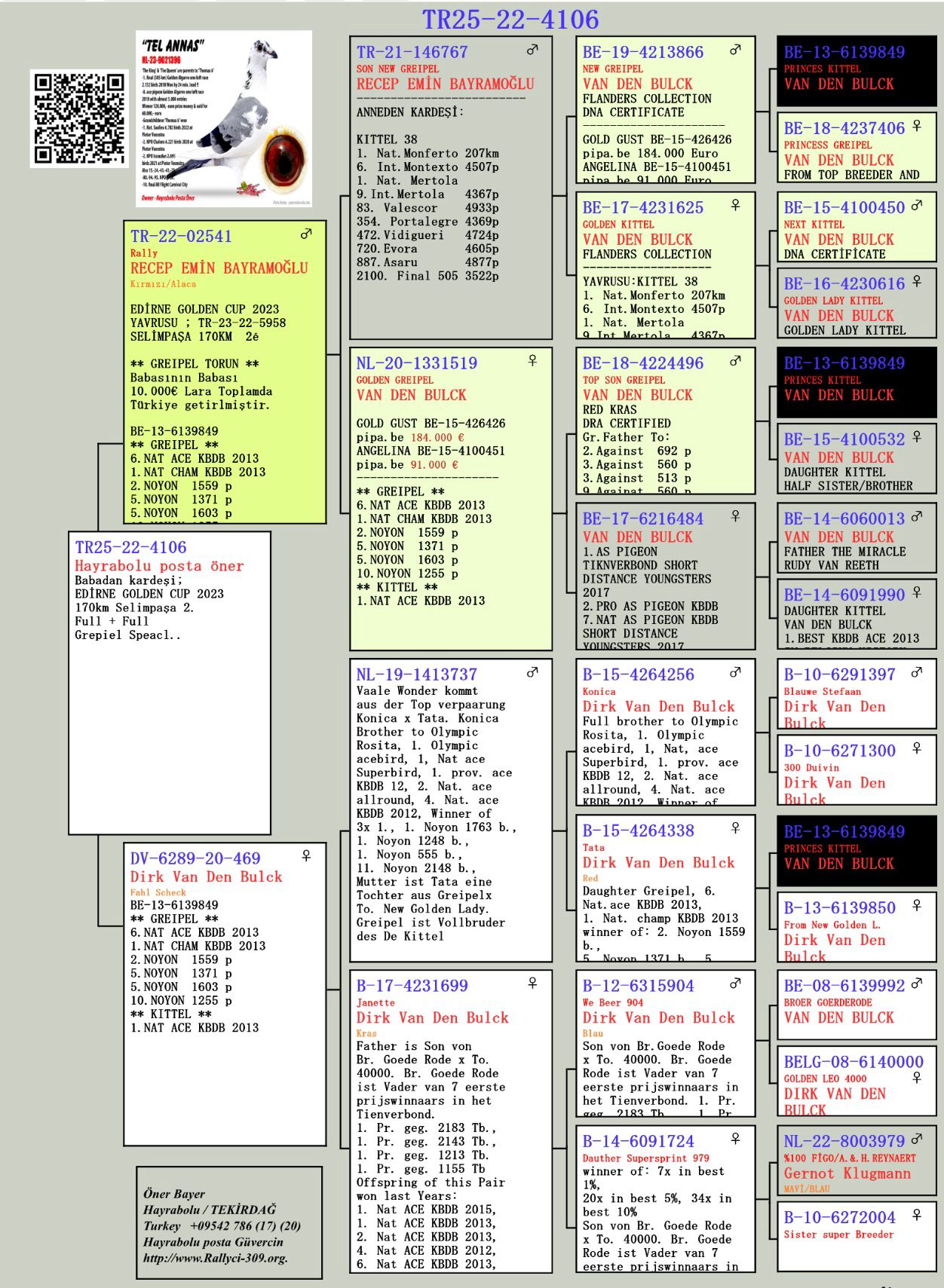Screen dimensions: 944x1288
Task: Click ring number TR-21-146767
Action: 412,52
